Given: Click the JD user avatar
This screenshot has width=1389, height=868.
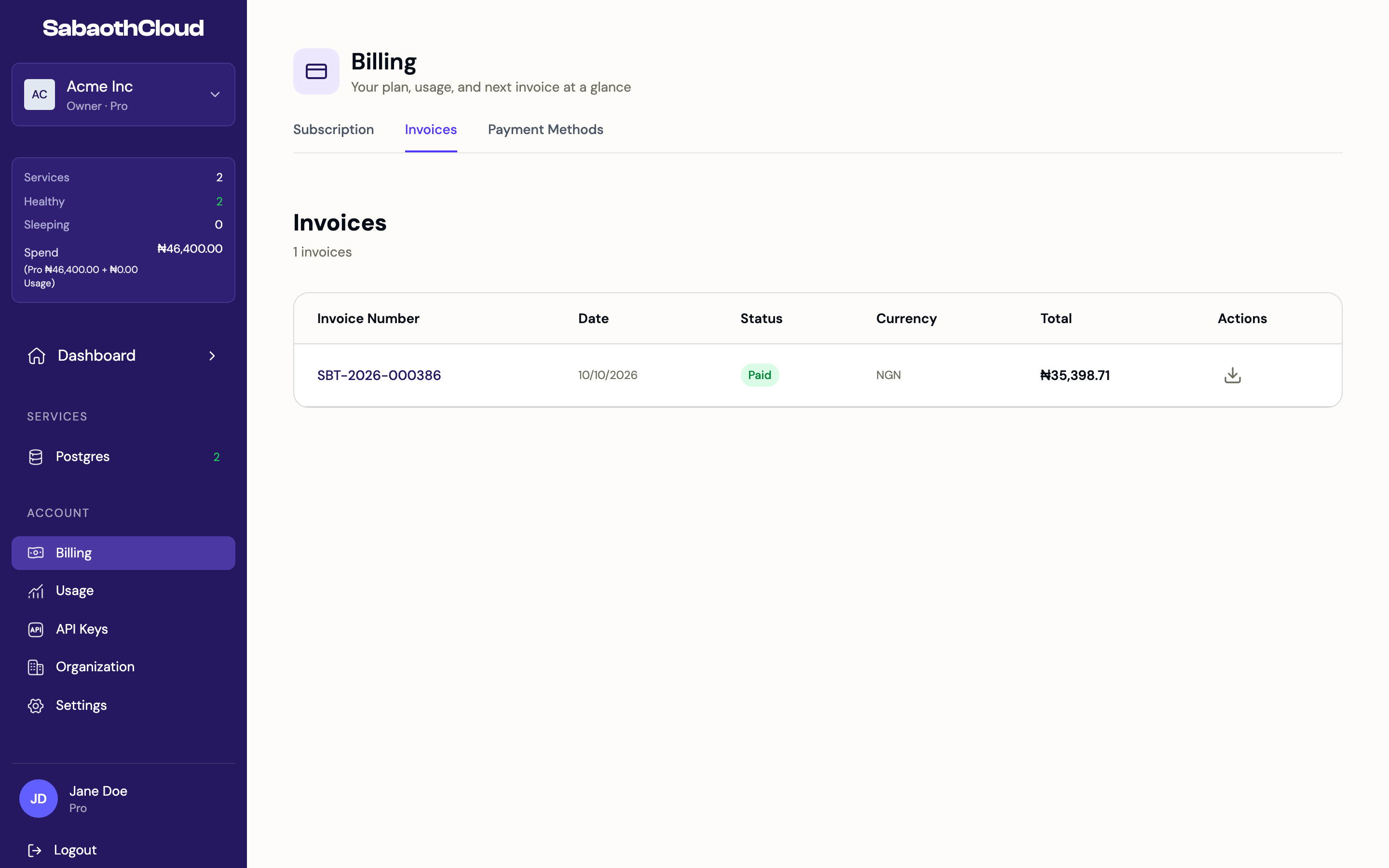Looking at the screenshot, I should click(x=39, y=799).
